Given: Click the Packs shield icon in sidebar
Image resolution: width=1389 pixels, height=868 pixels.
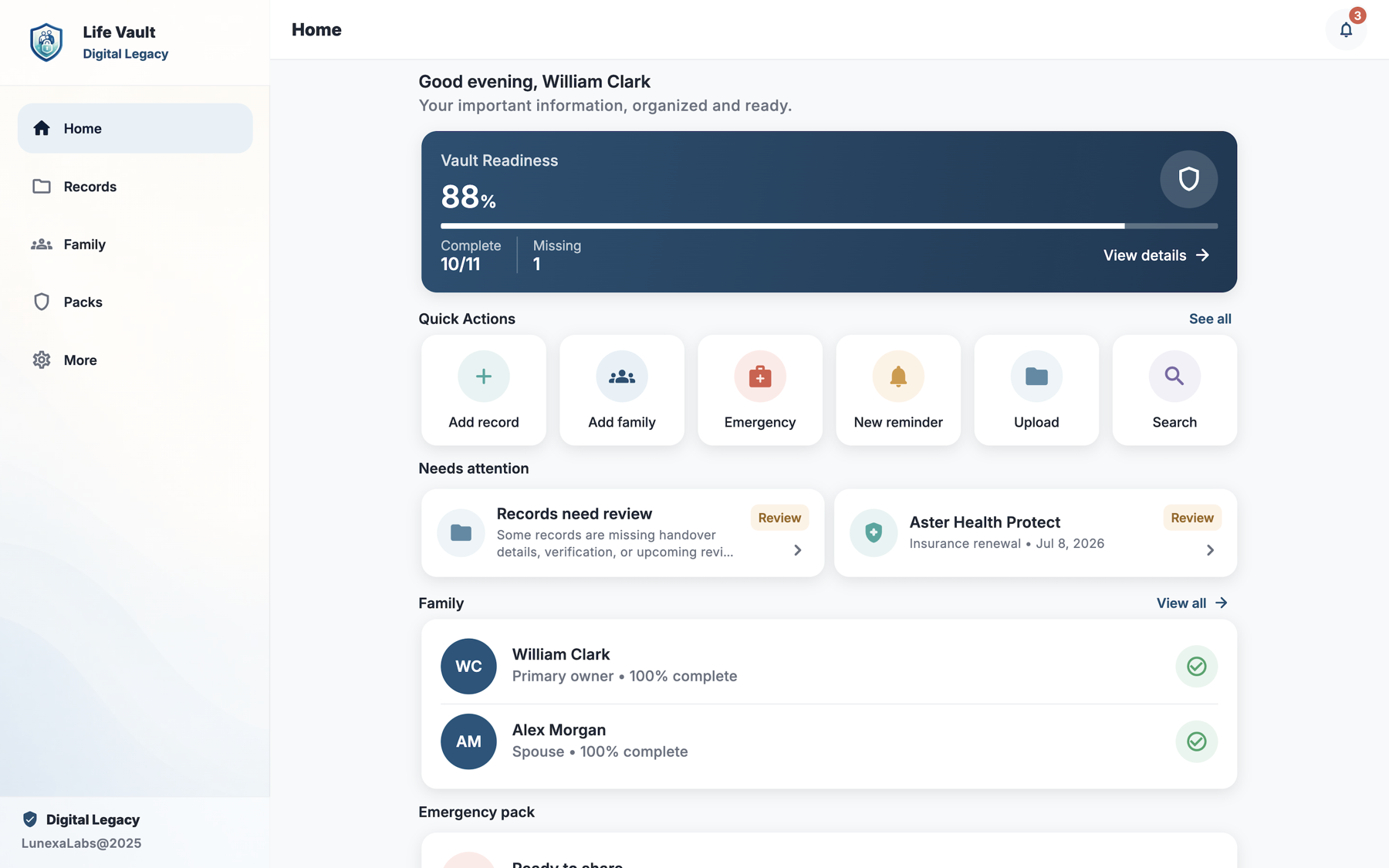Looking at the screenshot, I should 42,302.
